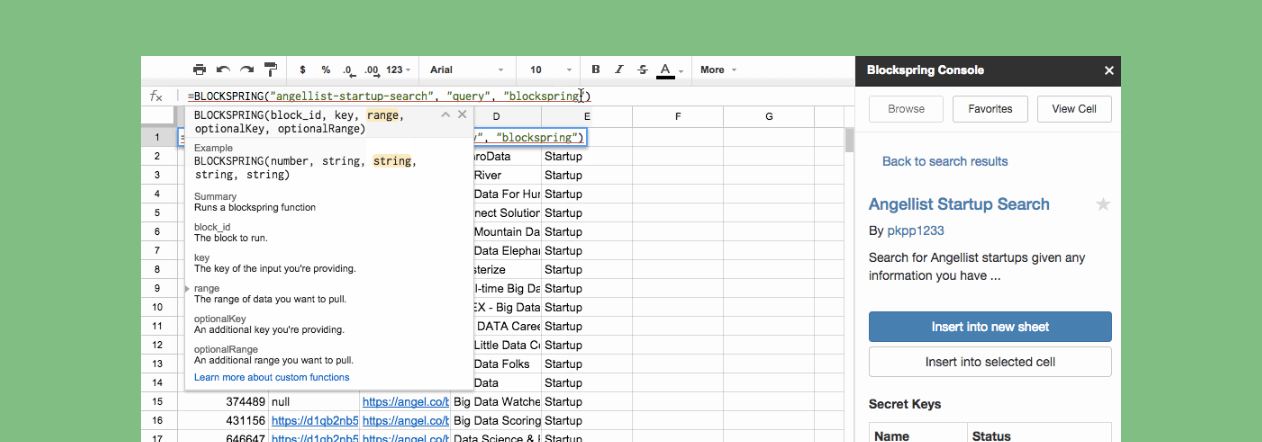Click Insert into new sheet
1262x442 pixels.
(990, 327)
